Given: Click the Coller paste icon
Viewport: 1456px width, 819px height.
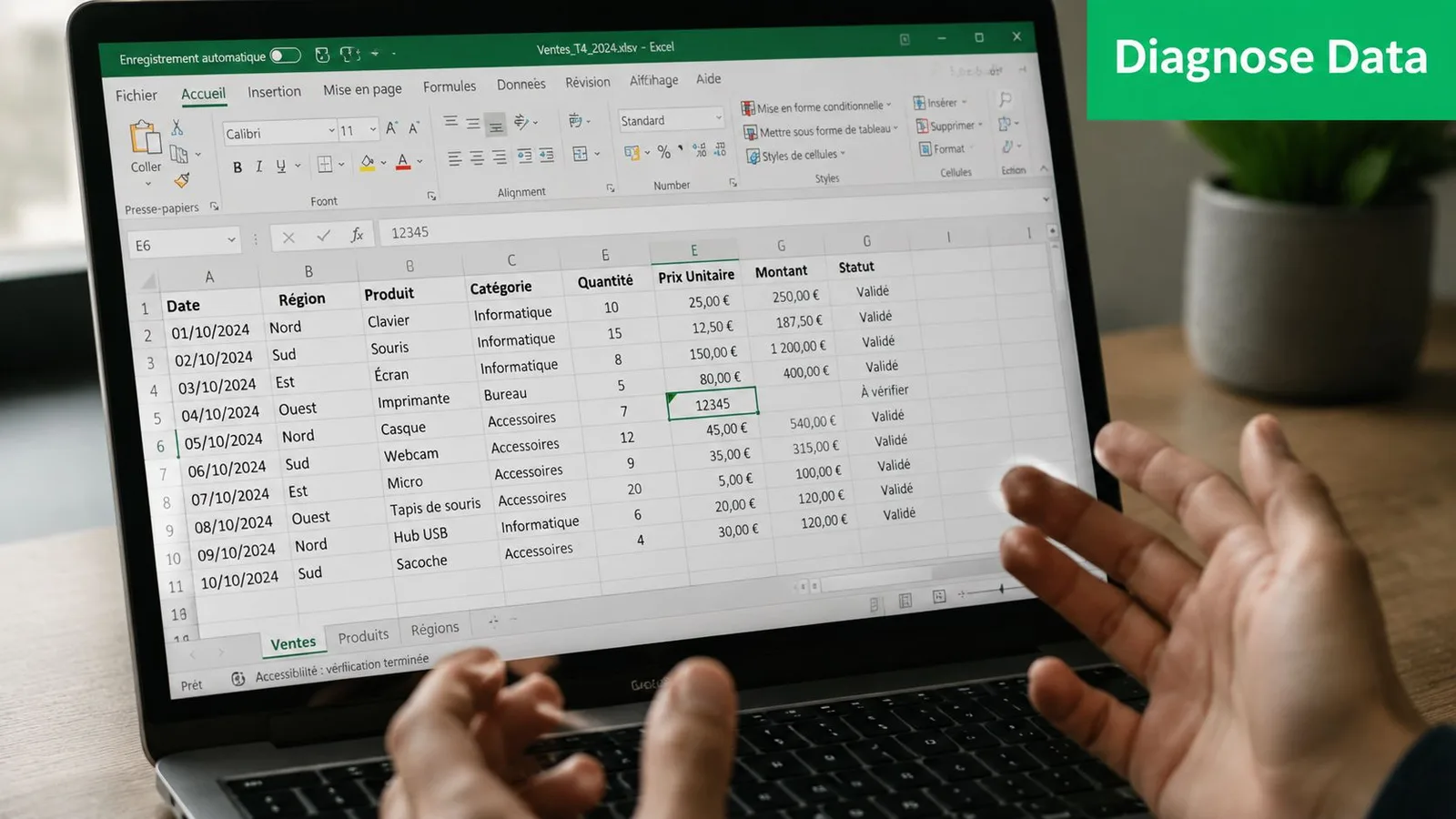Looking at the screenshot, I should (x=146, y=138).
